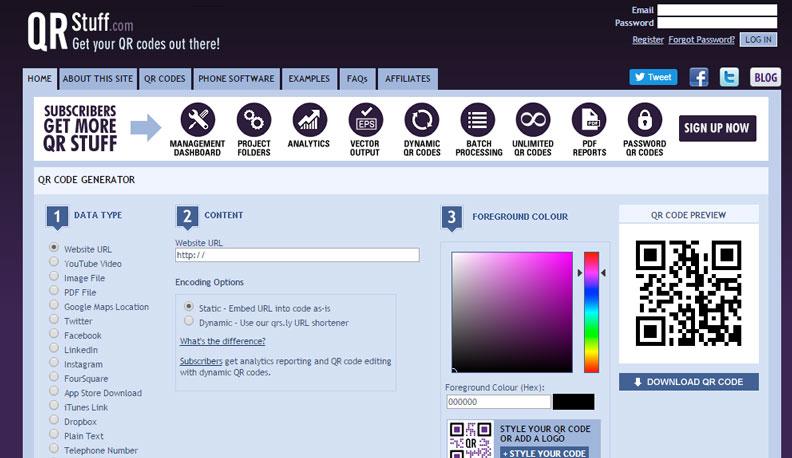Select the Twitter data type radio
The image size is (792, 458).
(54, 319)
